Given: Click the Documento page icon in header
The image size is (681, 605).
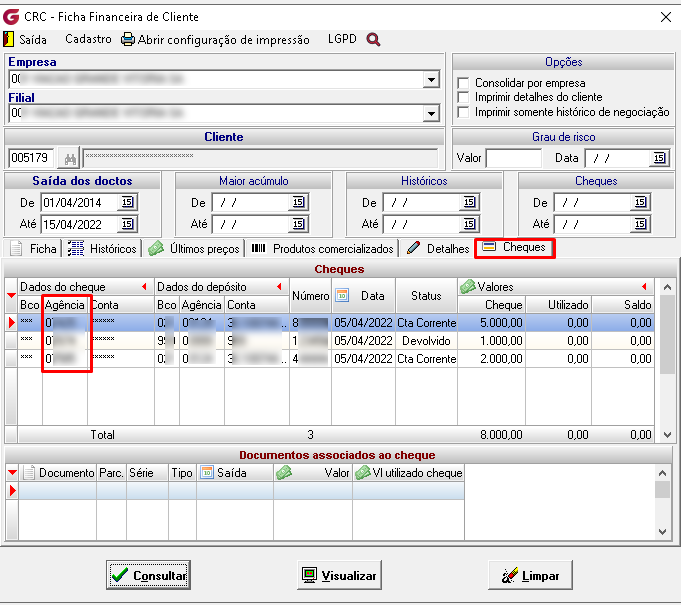Looking at the screenshot, I should click(30, 473).
